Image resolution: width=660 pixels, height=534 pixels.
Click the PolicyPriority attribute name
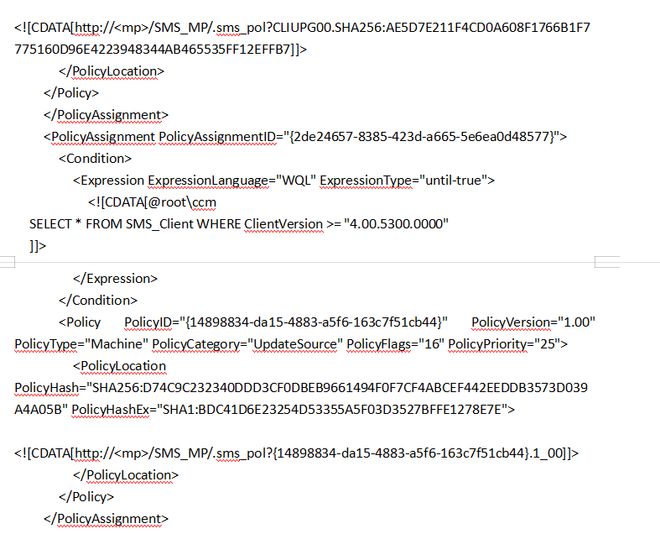pos(490,344)
